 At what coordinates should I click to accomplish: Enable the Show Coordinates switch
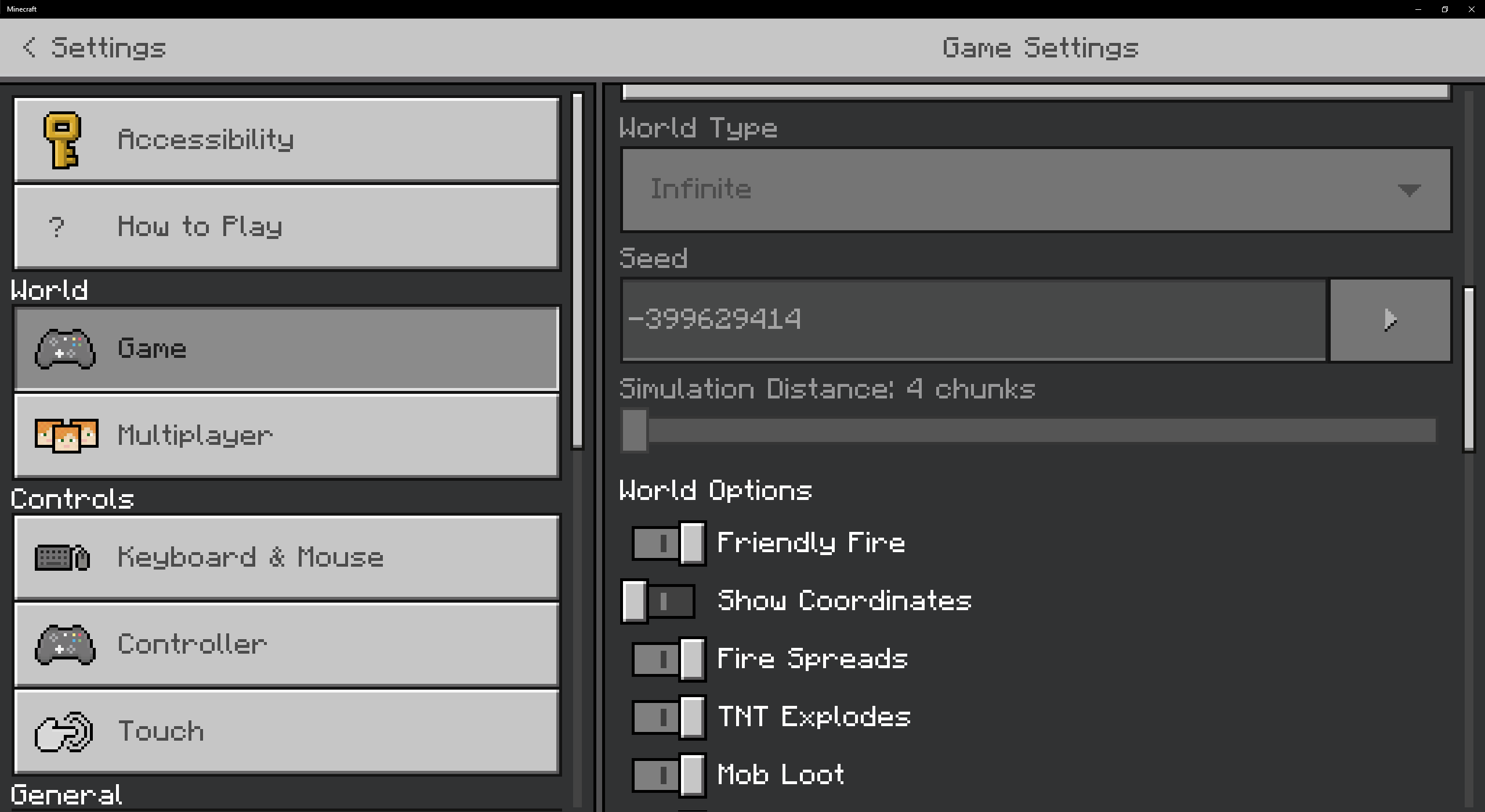[x=658, y=601]
